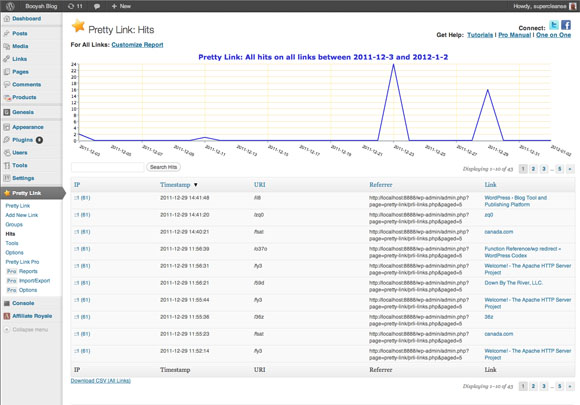Collapse the admin sidebar menu
Viewport: 580px width, 405px height.
coord(26,330)
